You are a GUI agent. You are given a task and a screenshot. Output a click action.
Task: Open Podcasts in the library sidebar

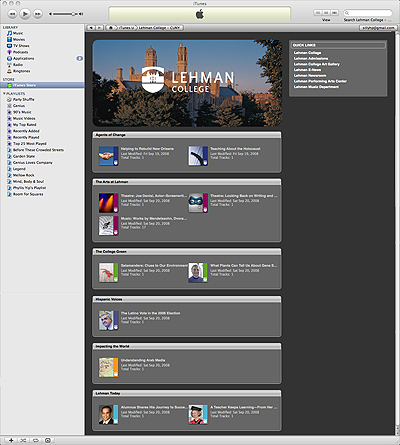click(20, 52)
